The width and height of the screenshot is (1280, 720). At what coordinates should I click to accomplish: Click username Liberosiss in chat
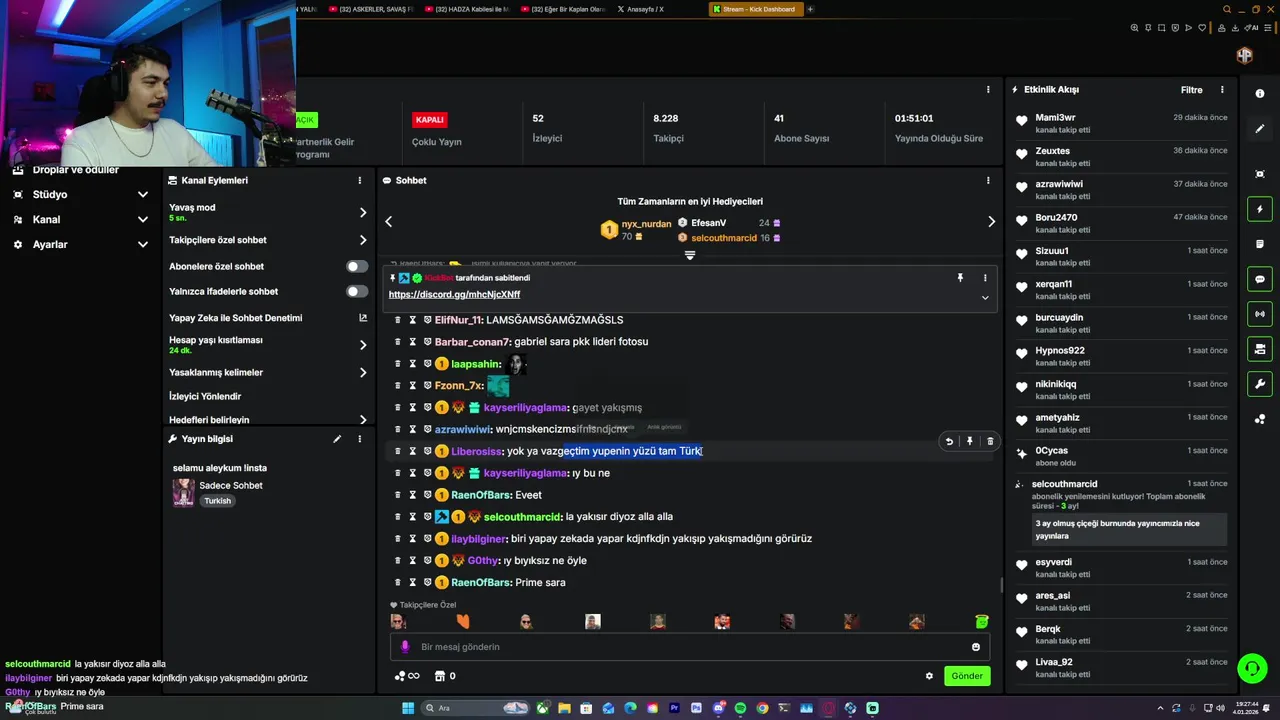pos(477,452)
